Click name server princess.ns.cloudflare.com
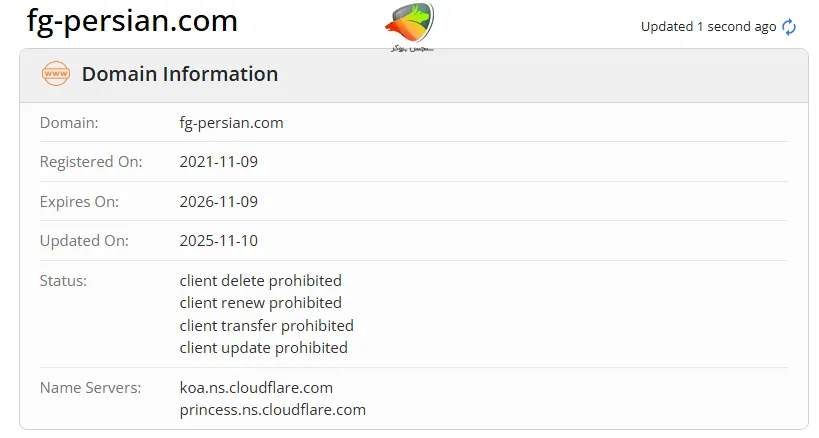This screenshot has height=438, width=819. tap(272, 410)
